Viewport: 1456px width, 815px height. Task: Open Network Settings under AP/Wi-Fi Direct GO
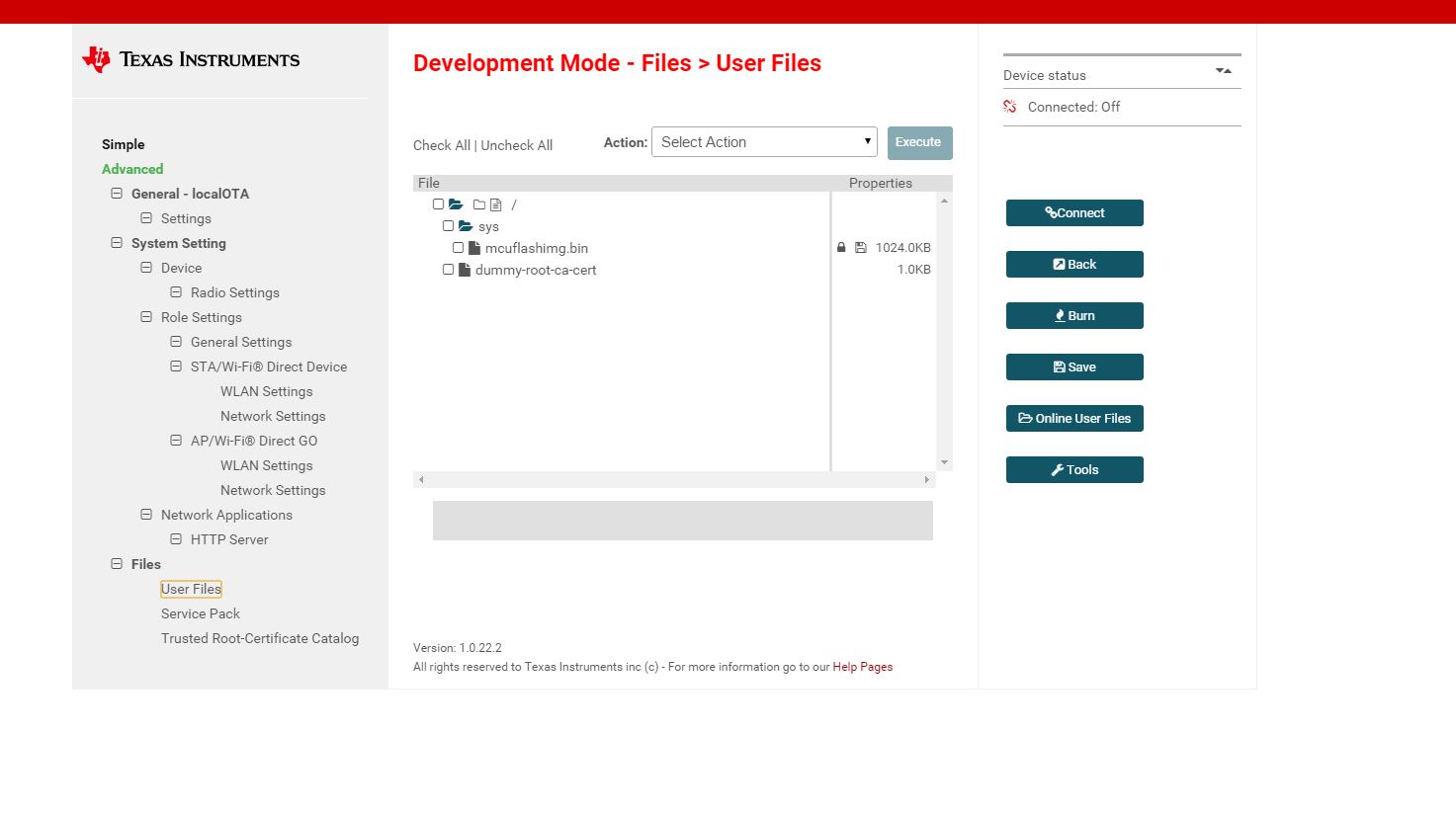click(273, 490)
